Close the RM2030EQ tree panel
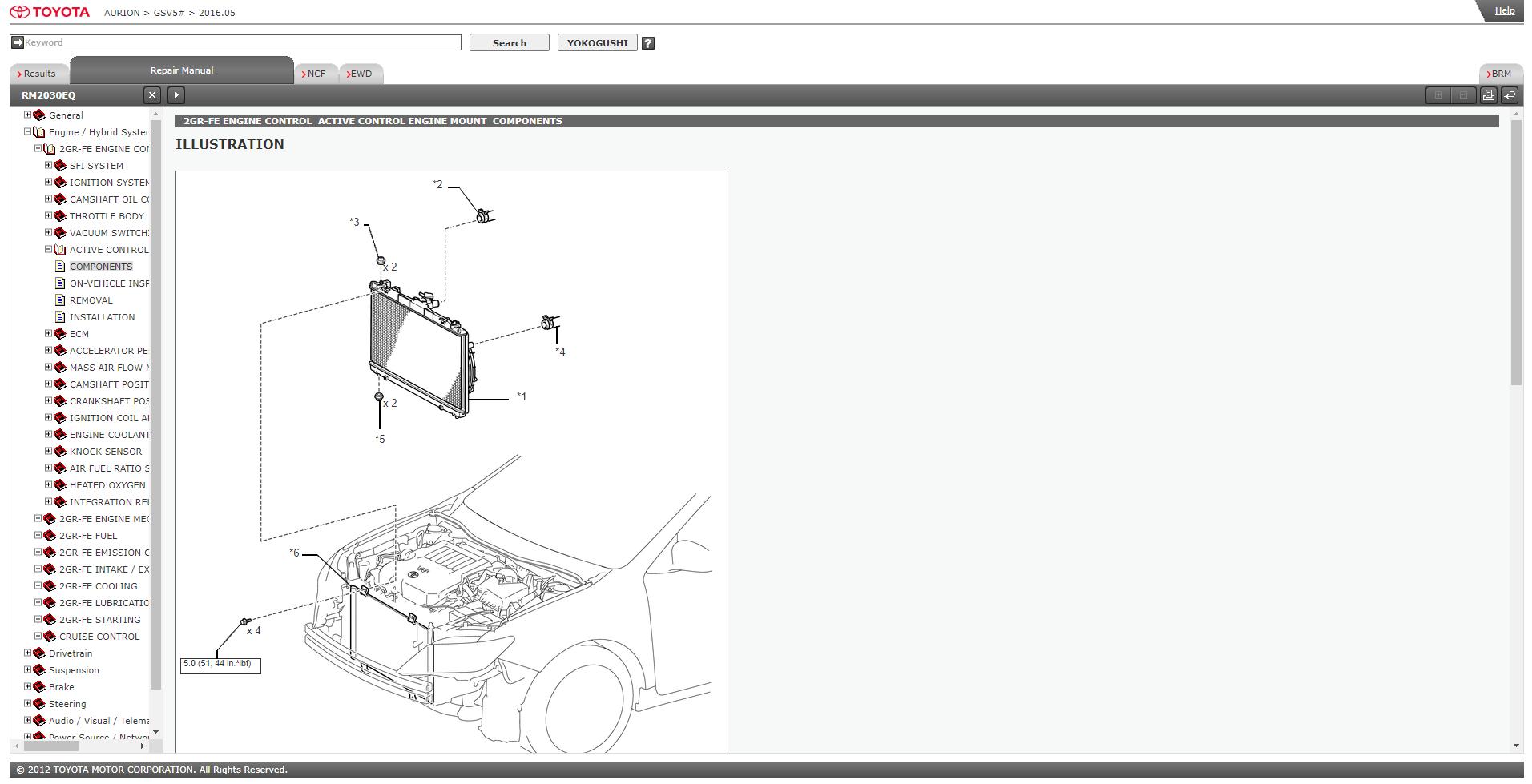Screen dimensions: 1532x784 click(152, 95)
